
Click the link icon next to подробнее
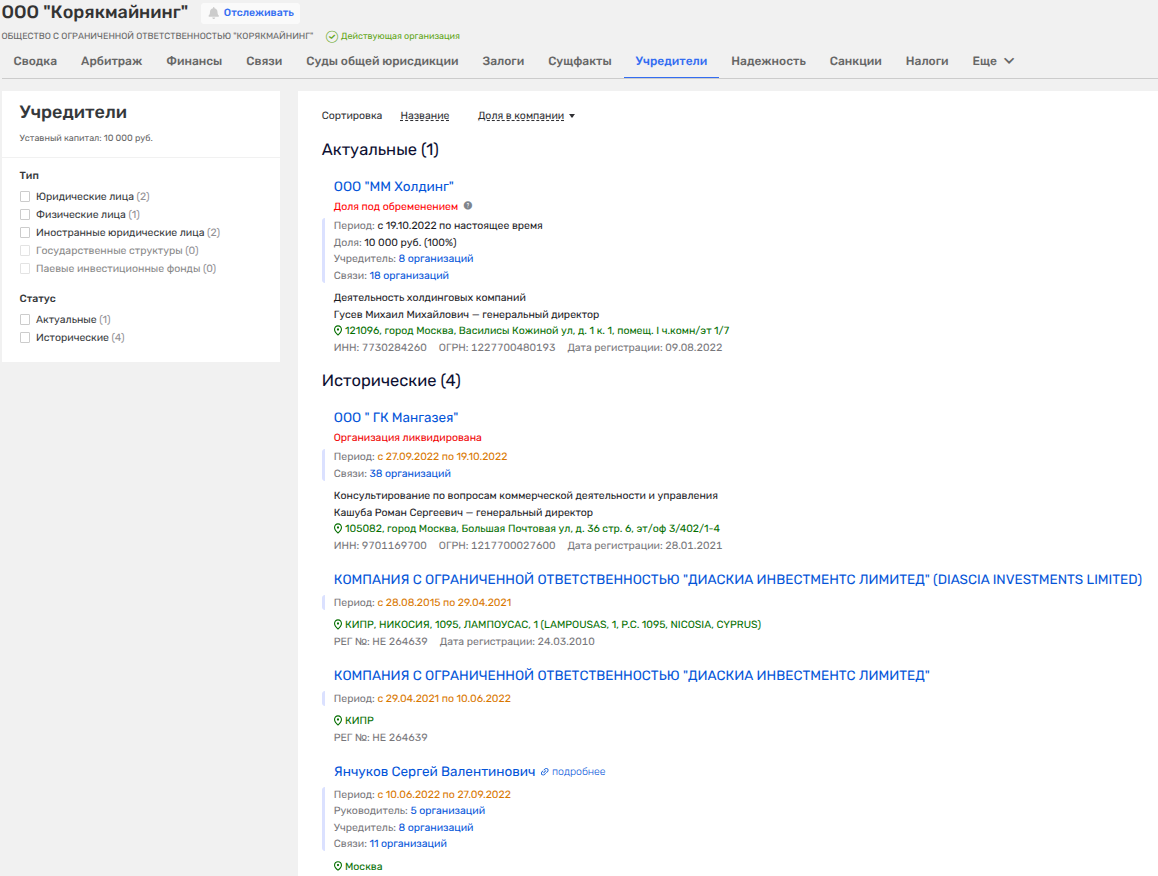point(545,772)
